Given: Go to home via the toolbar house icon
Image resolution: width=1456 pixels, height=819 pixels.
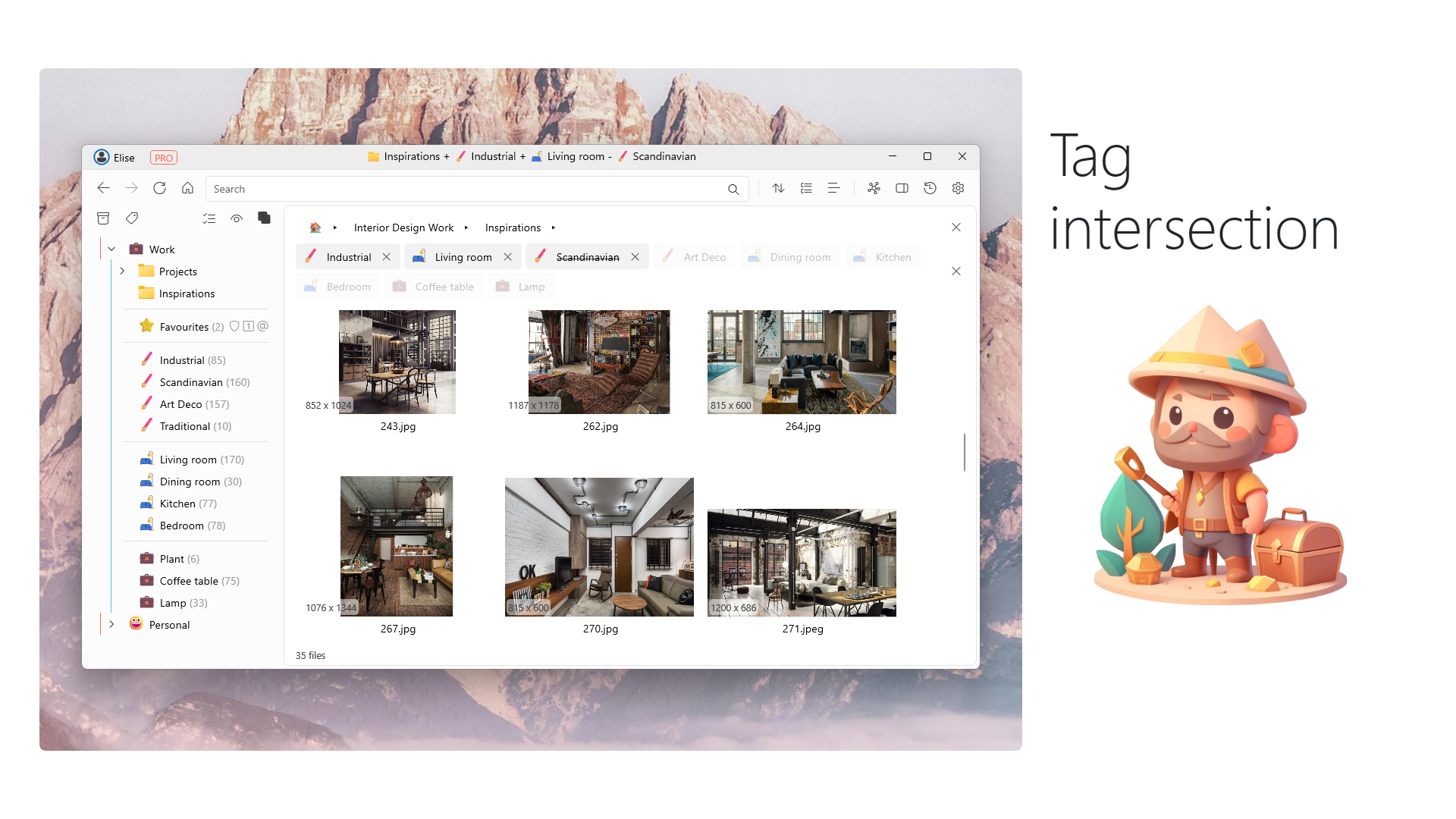Looking at the screenshot, I should pyautogui.click(x=187, y=188).
